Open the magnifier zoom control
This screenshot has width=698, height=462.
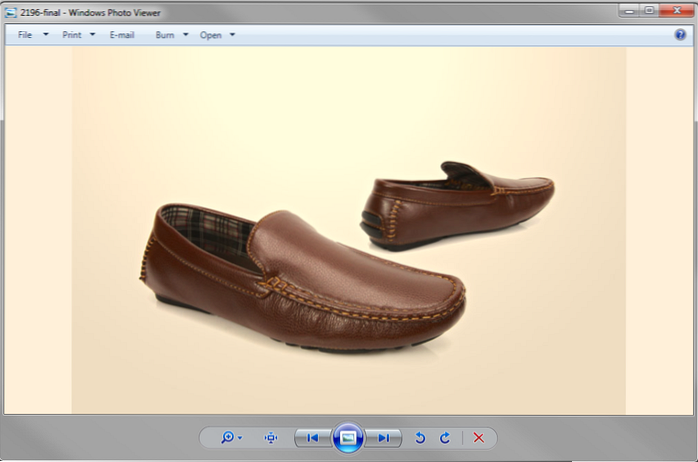(x=232, y=438)
